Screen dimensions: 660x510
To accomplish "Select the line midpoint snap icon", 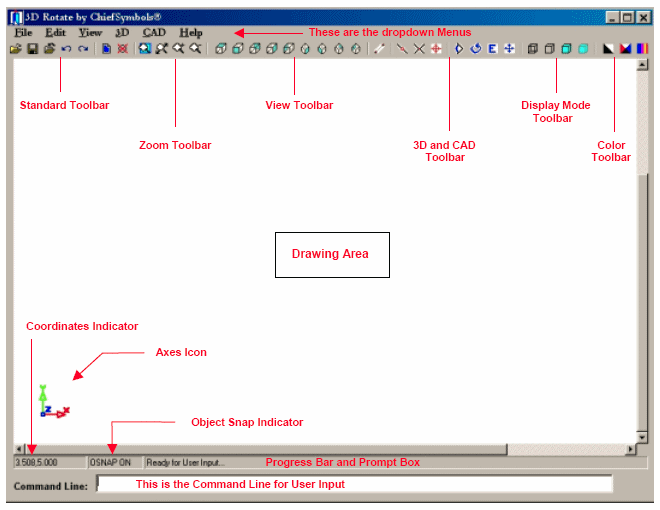I will tap(402, 49).
